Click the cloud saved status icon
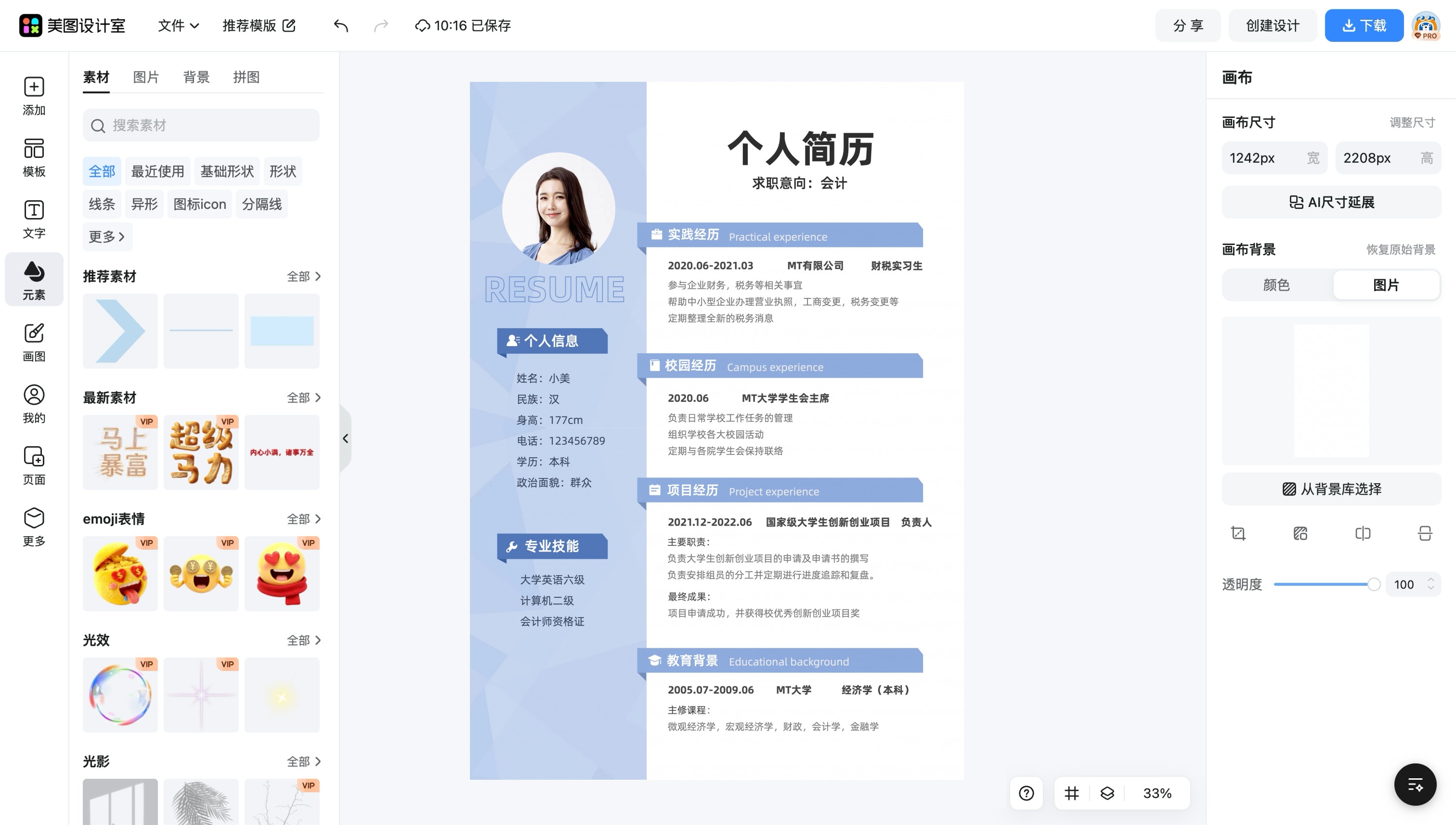 (422, 26)
